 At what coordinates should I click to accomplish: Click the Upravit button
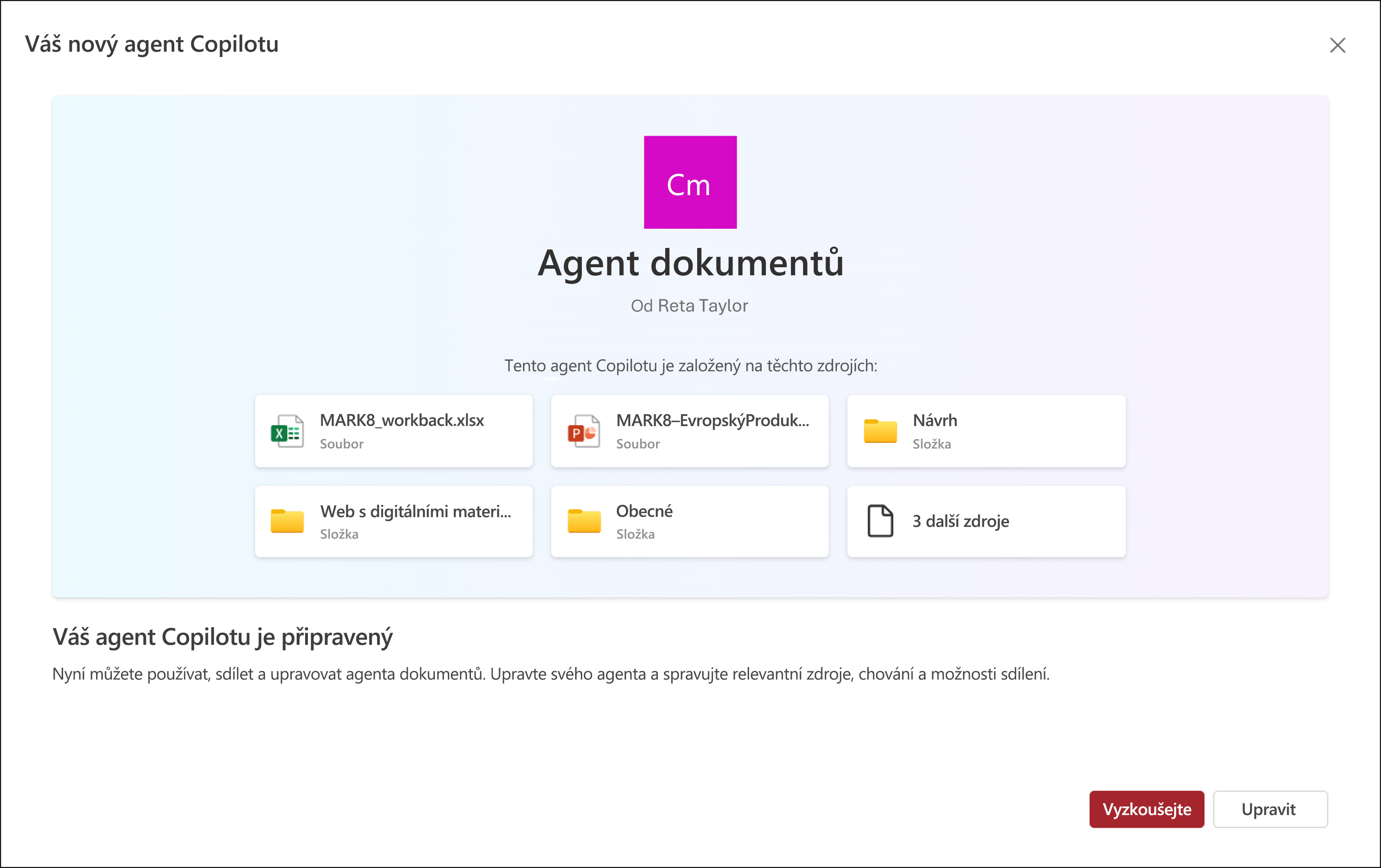[x=1270, y=809]
